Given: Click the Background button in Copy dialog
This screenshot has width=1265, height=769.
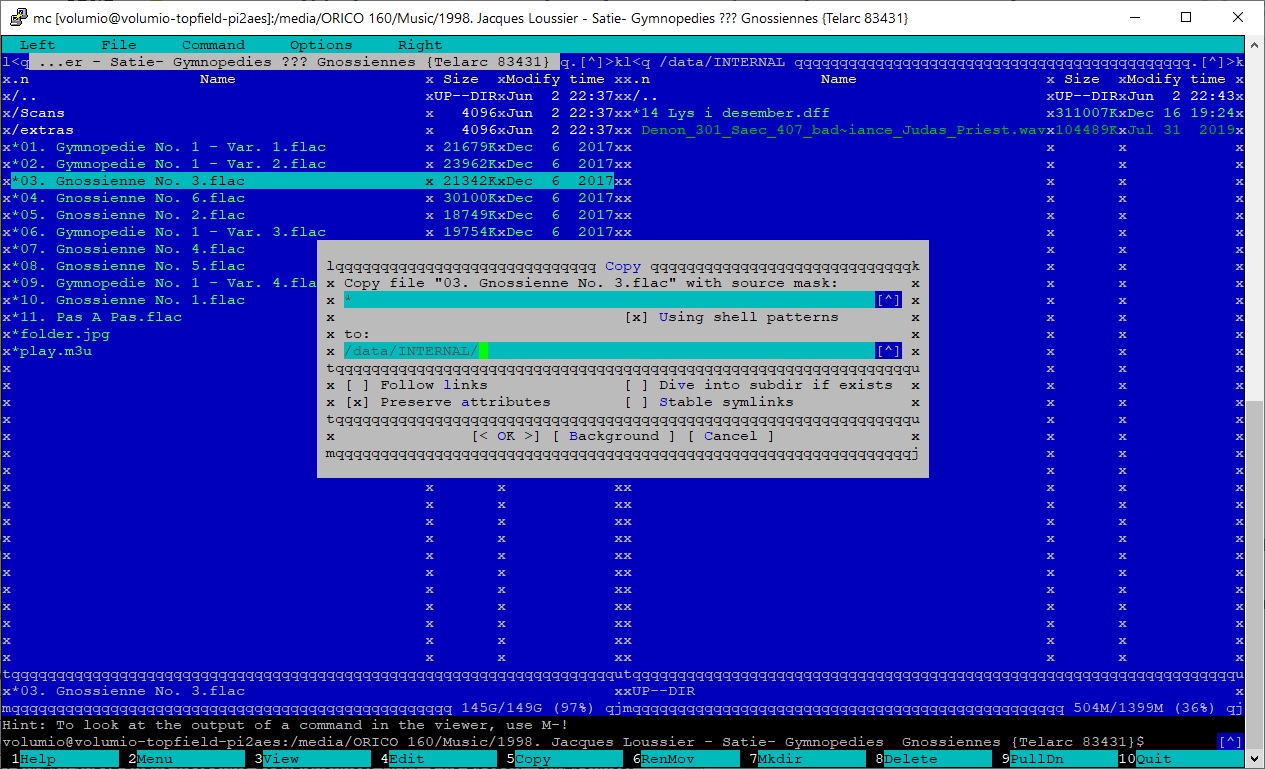Looking at the screenshot, I should [x=613, y=436].
